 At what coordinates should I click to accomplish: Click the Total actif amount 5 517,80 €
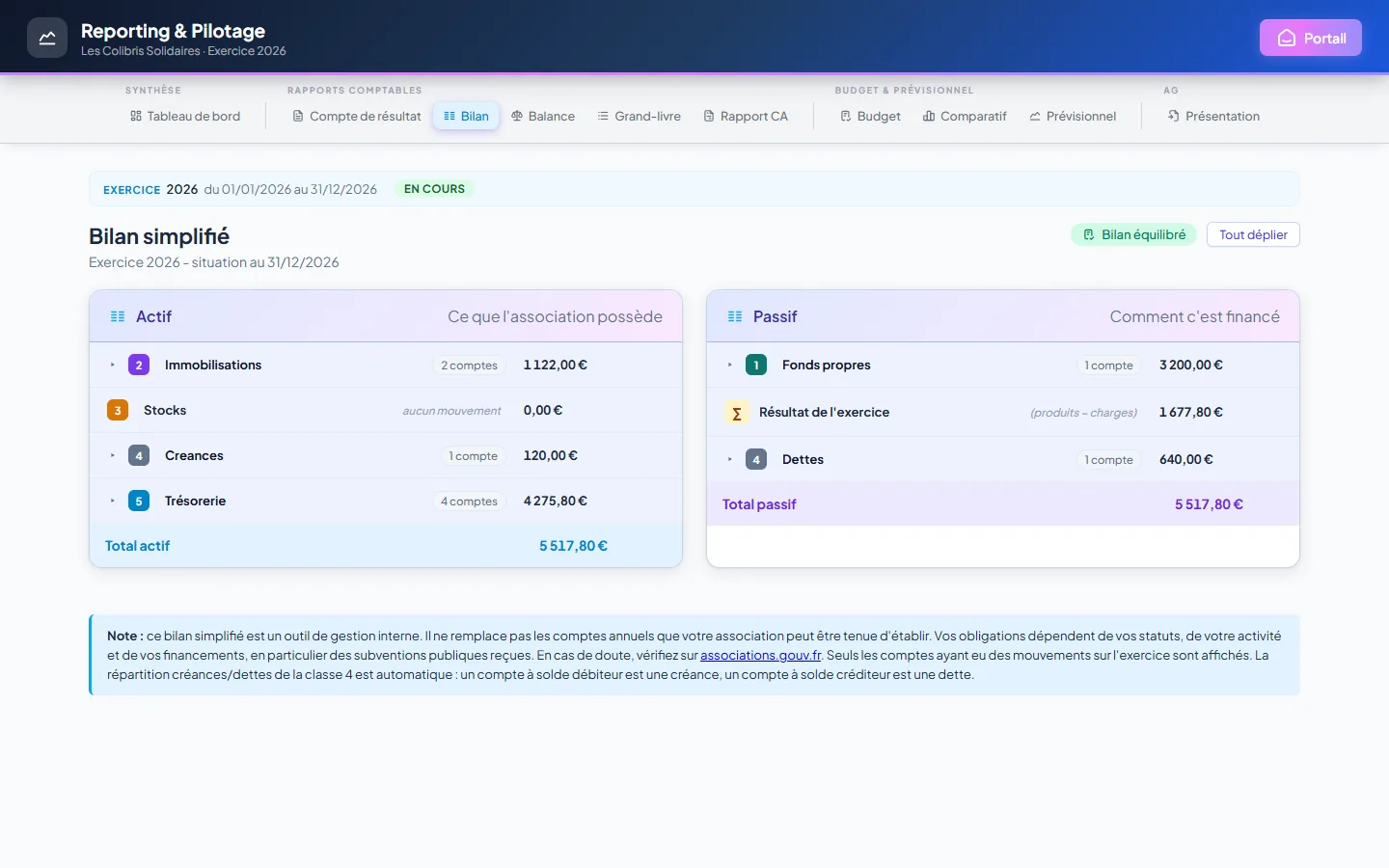(573, 546)
